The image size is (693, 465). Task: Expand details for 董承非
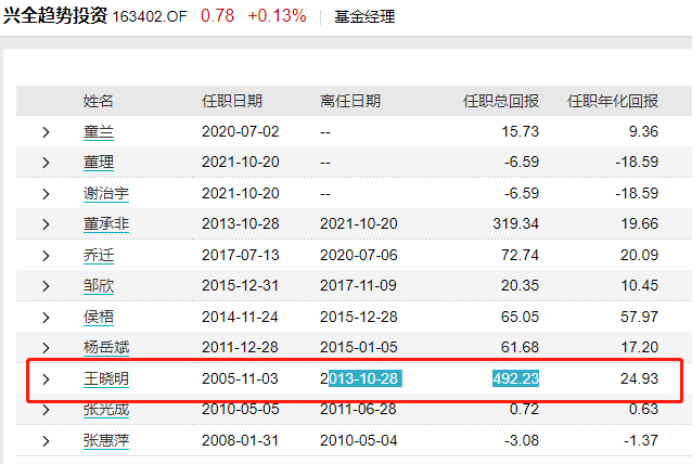45,224
